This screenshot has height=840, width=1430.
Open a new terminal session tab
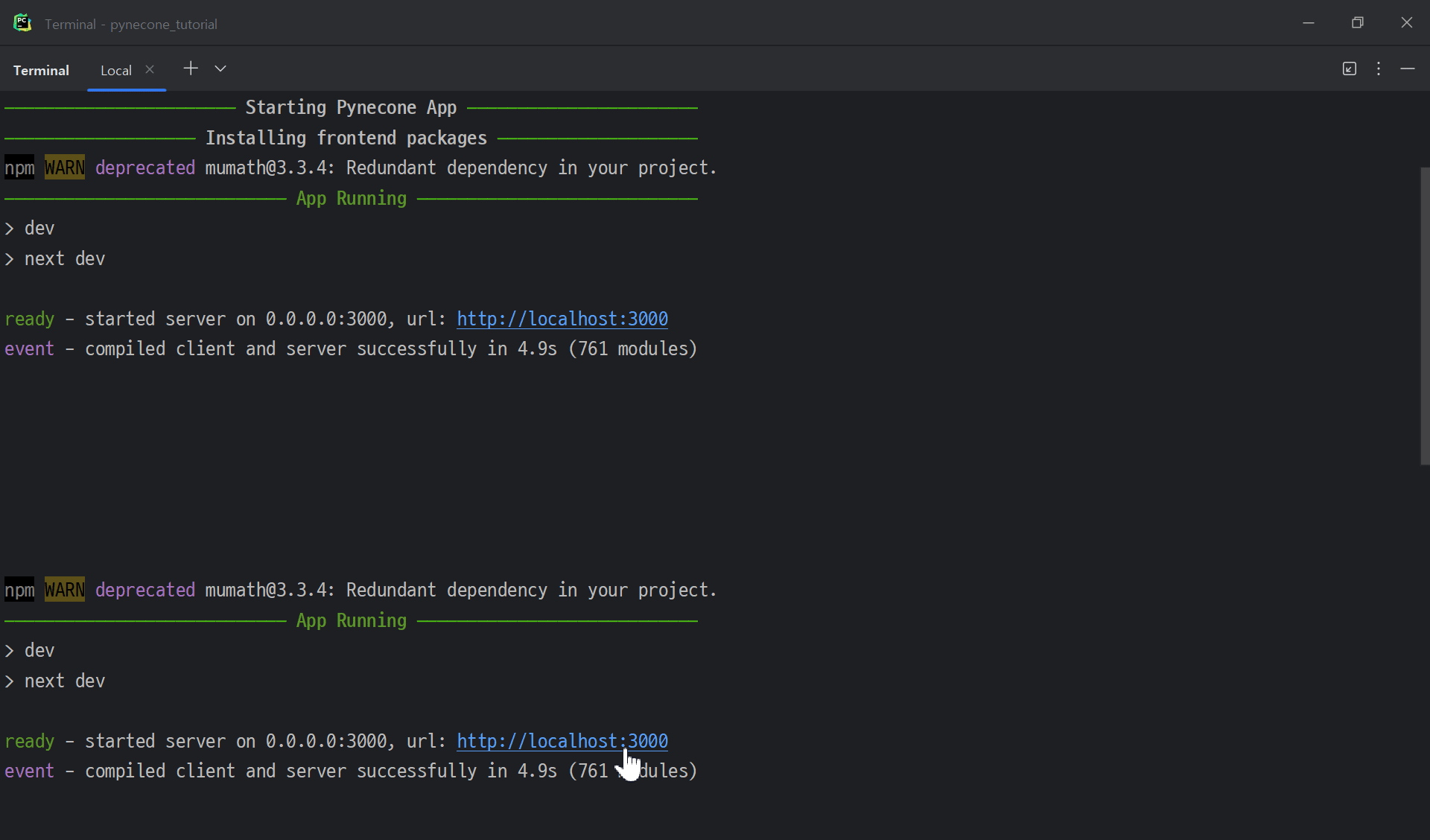(x=191, y=69)
